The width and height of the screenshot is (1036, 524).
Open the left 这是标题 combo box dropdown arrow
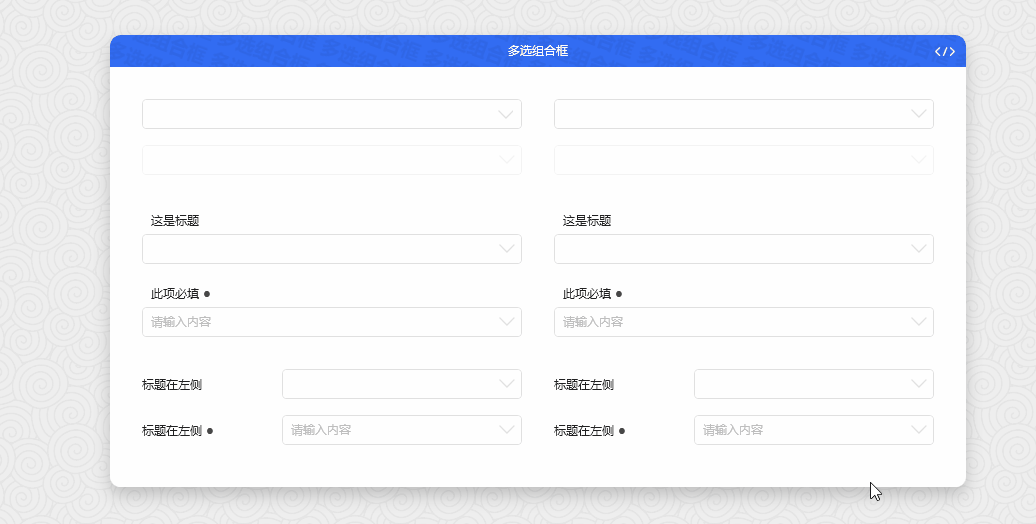coord(507,249)
